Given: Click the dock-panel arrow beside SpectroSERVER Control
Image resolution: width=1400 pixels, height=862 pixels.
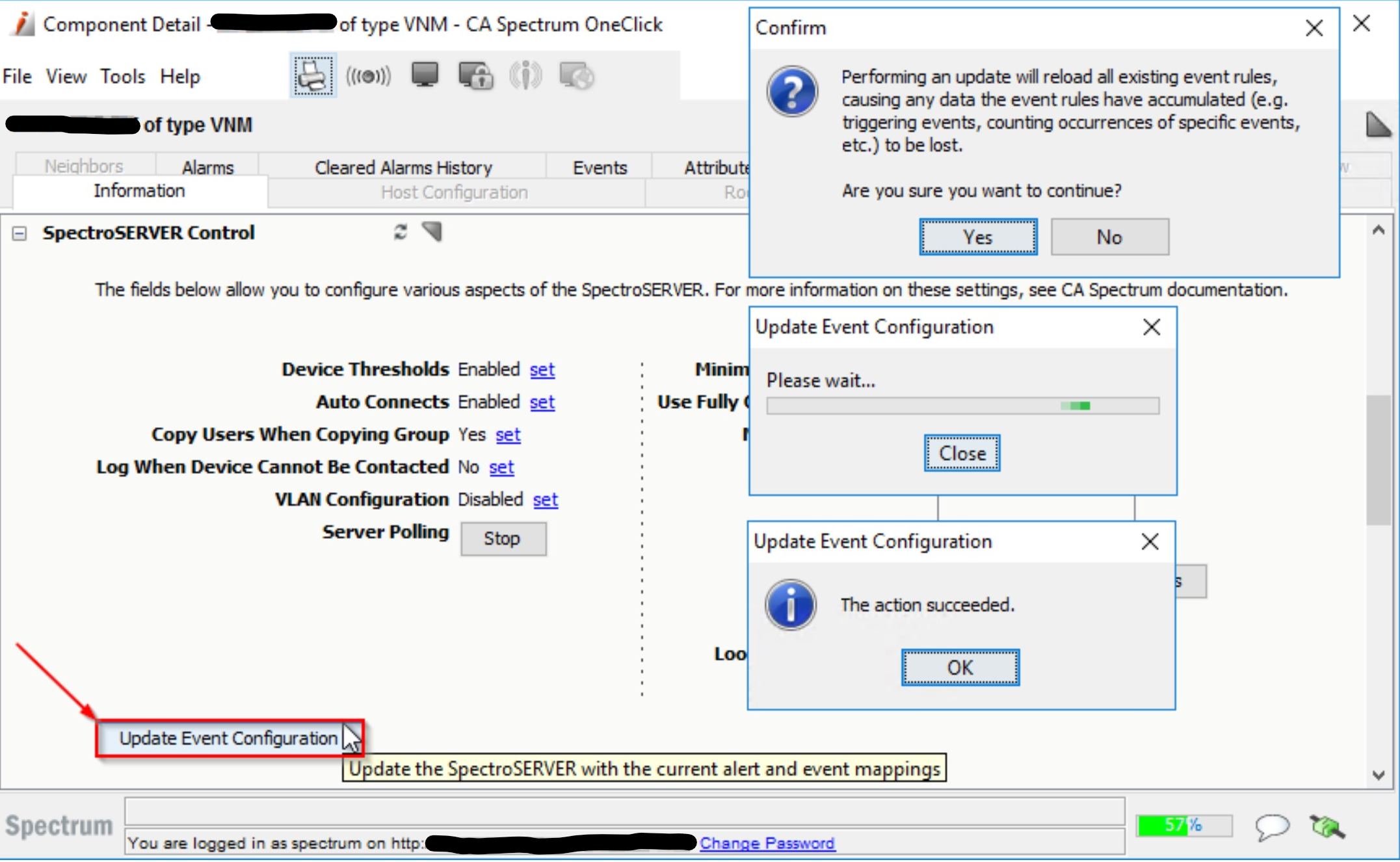Looking at the screenshot, I should point(432,231).
